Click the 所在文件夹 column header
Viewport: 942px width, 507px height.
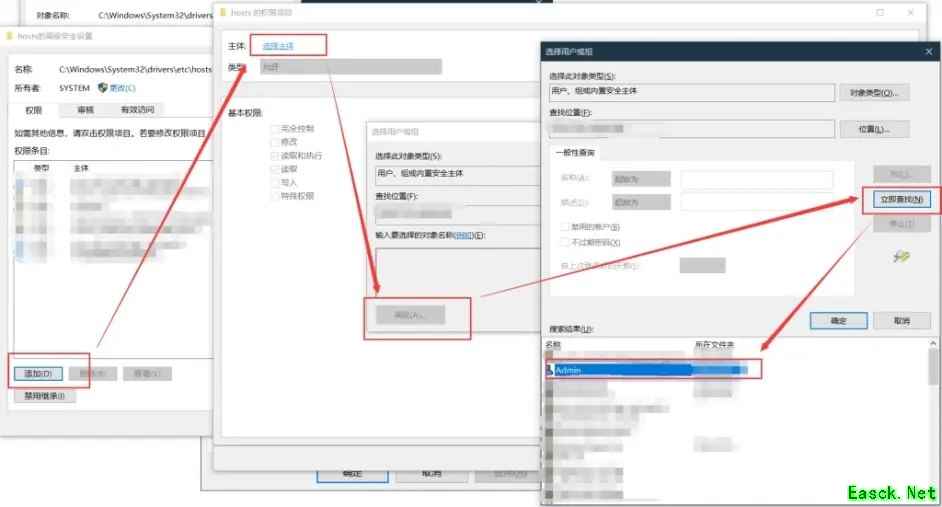tap(714, 345)
